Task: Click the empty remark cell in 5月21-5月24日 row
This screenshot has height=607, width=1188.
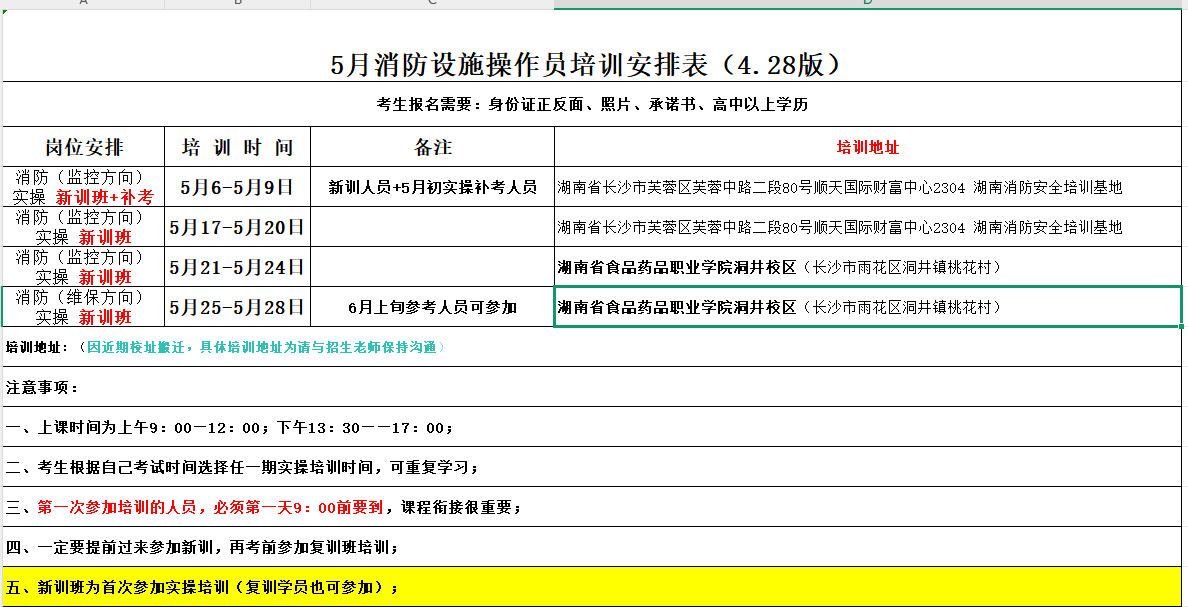Action: [432, 267]
